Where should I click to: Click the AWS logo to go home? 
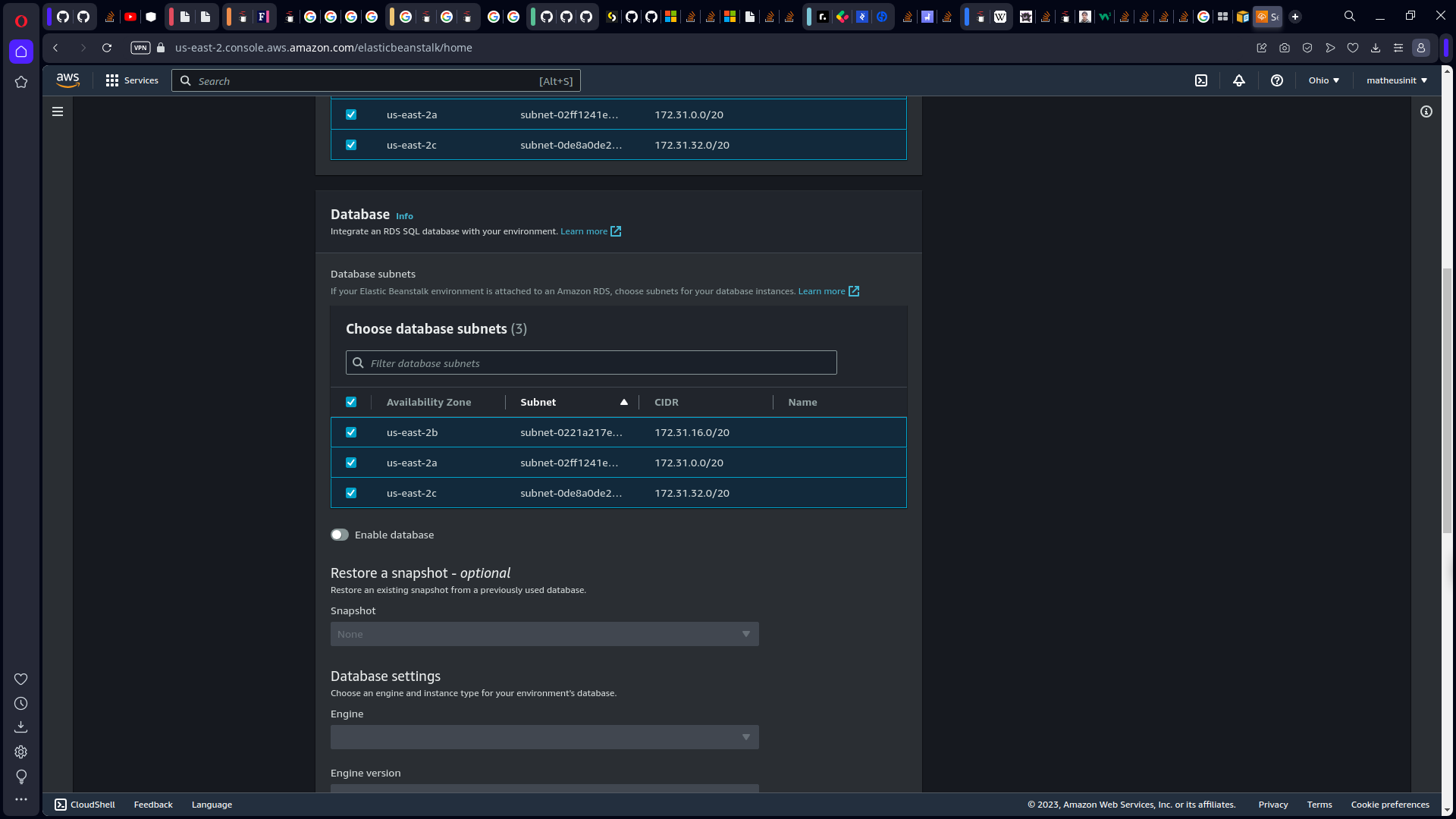coord(67,80)
